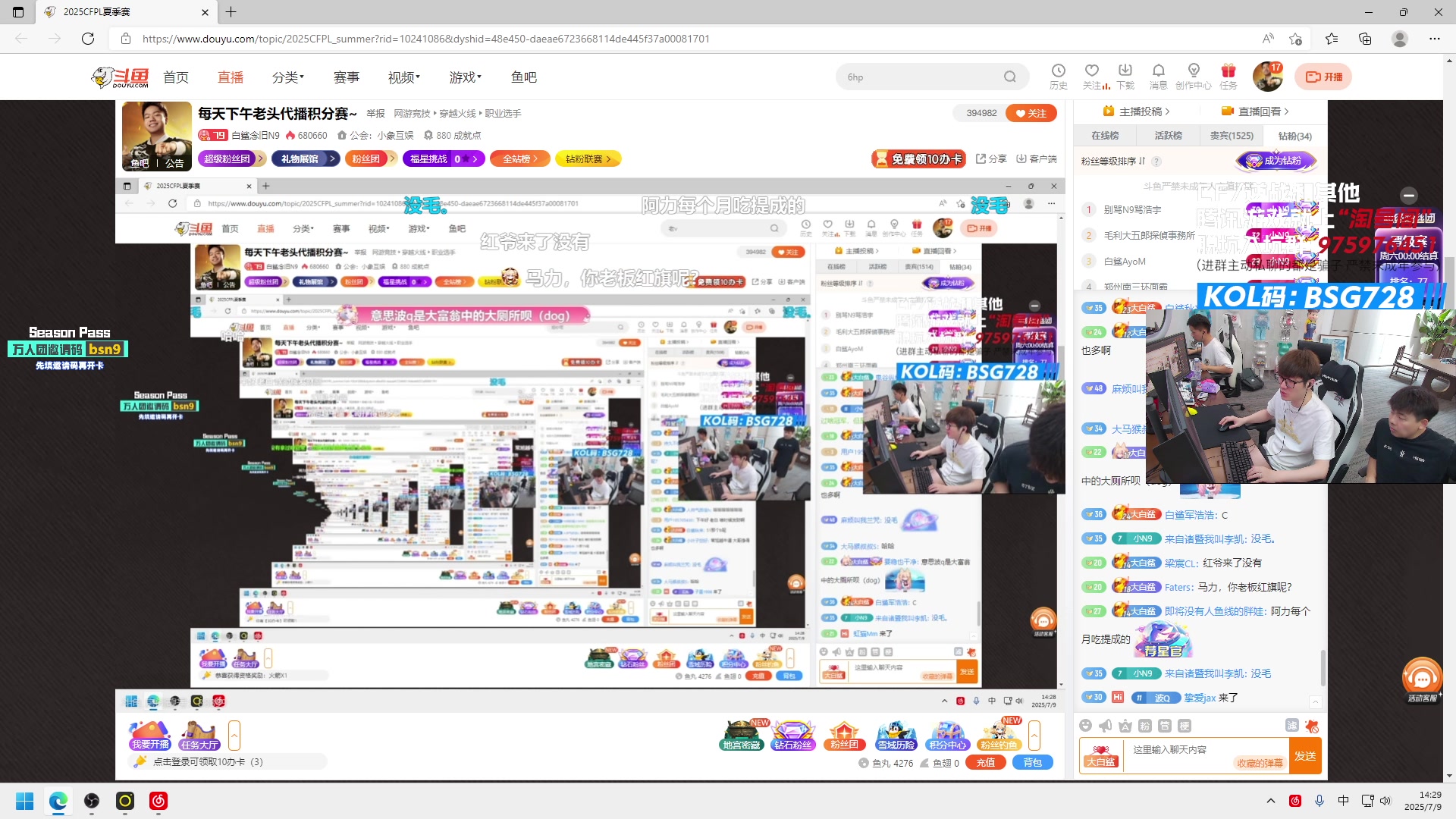Expand the 主播投稿 arrow link
The width and height of the screenshot is (1456, 819).
pos(1136,111)
